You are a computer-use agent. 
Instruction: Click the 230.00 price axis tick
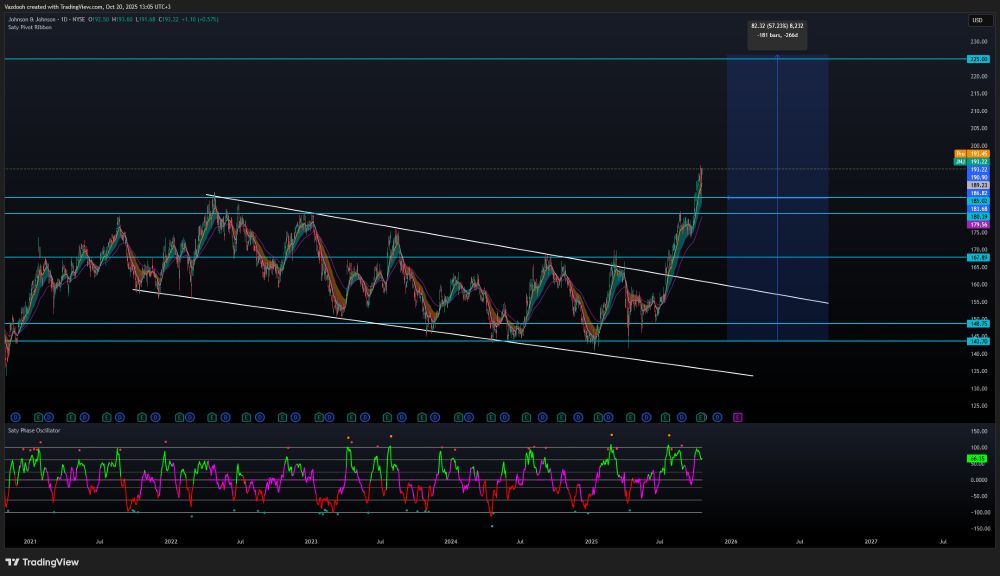pyautogui.click(x=979, y=41)
